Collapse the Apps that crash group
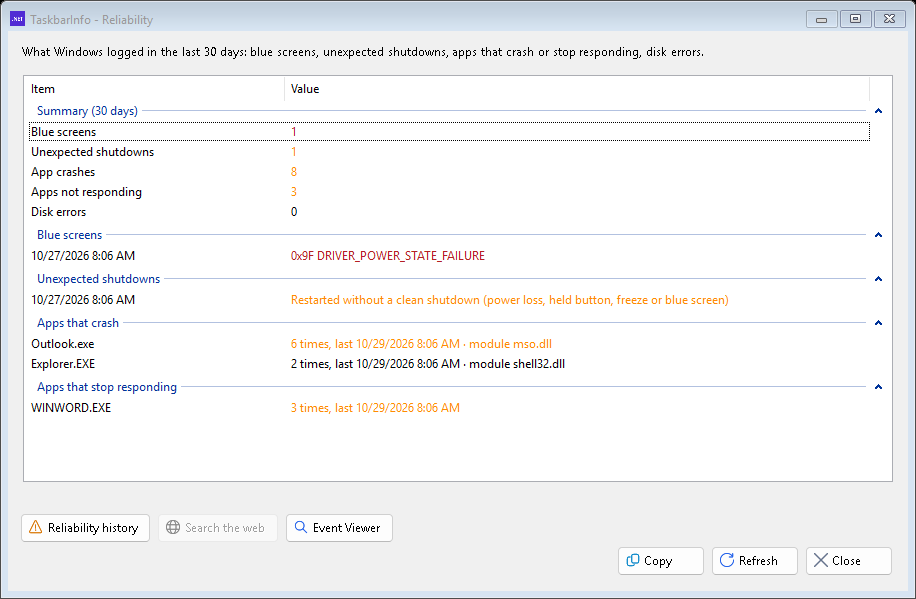 click(878, 323)
